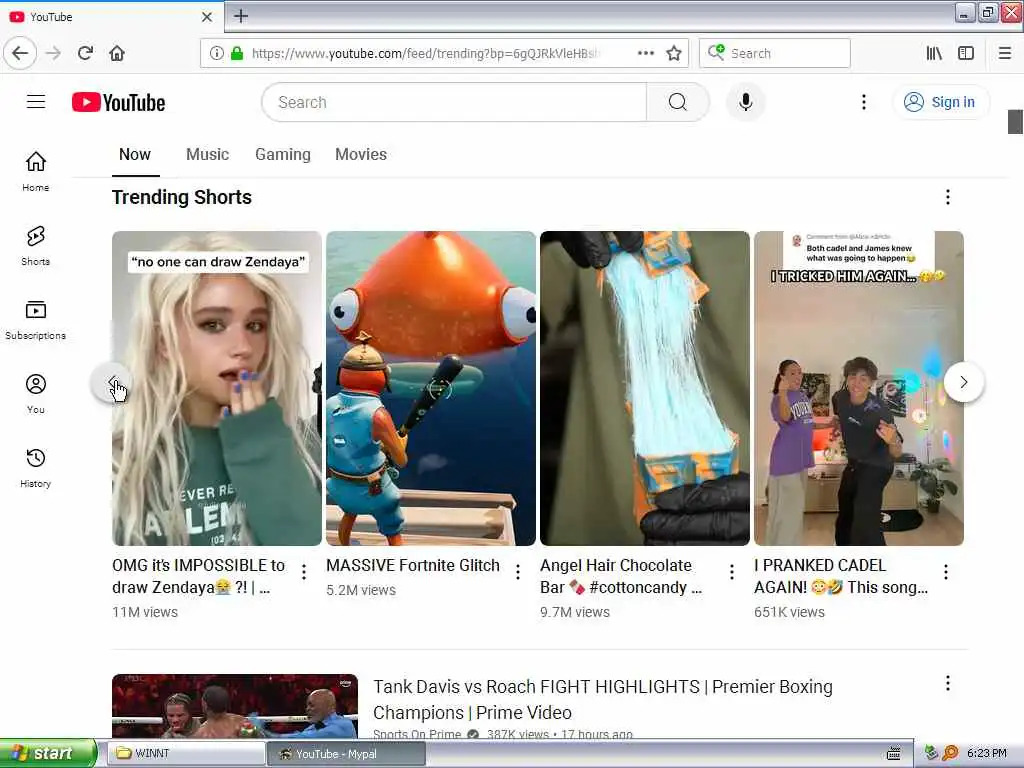The height and width of the screenshot is (768, 1024).
Task: Switch to WINNT taskbar window
Action: tap(185, 754)
